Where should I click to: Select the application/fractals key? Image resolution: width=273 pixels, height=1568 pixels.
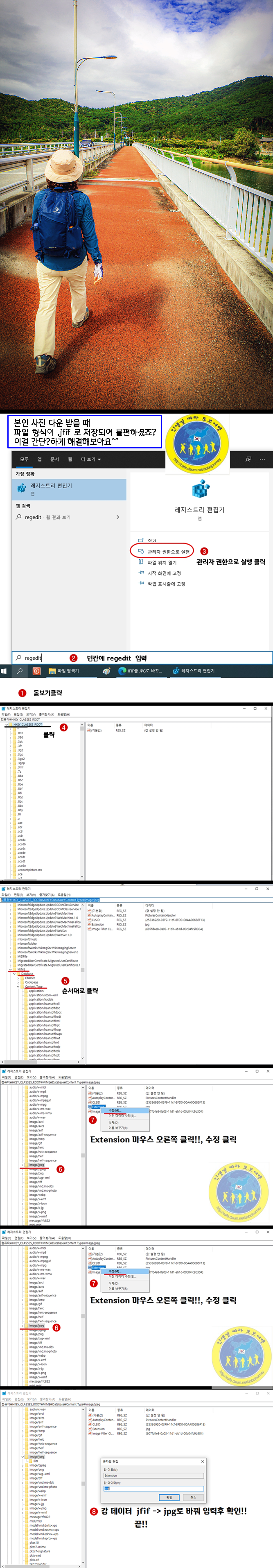click(x=41, y=999)
